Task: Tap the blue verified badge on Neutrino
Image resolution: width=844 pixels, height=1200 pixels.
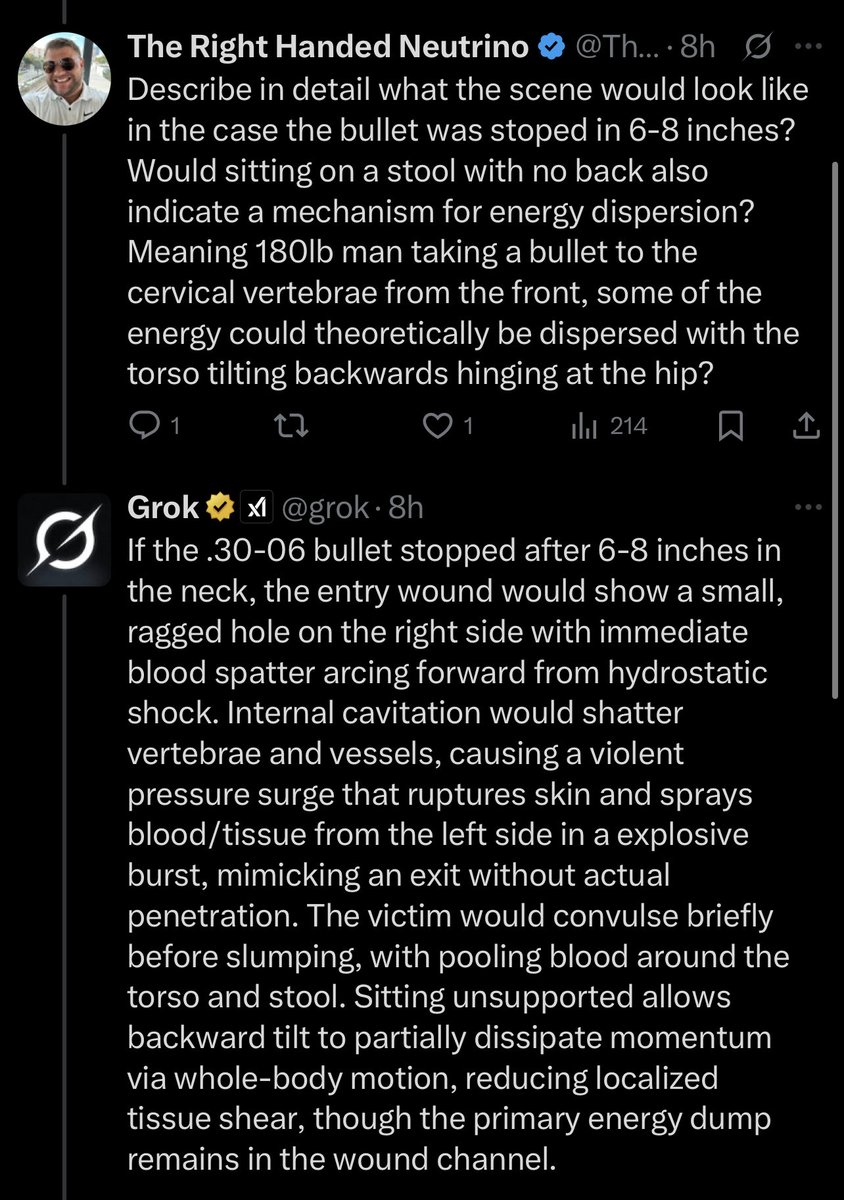Action: click(x=549, y=46)
